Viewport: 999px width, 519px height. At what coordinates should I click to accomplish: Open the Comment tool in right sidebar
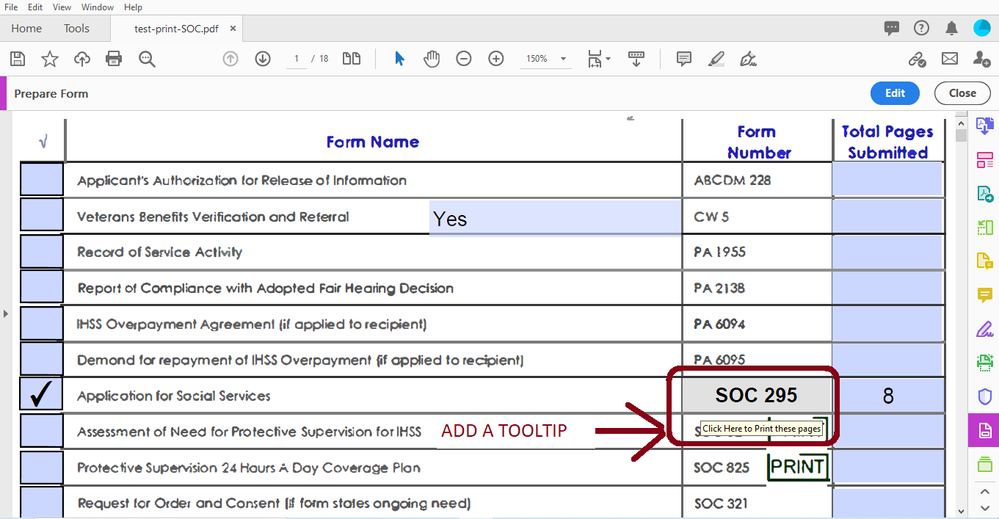984,295
